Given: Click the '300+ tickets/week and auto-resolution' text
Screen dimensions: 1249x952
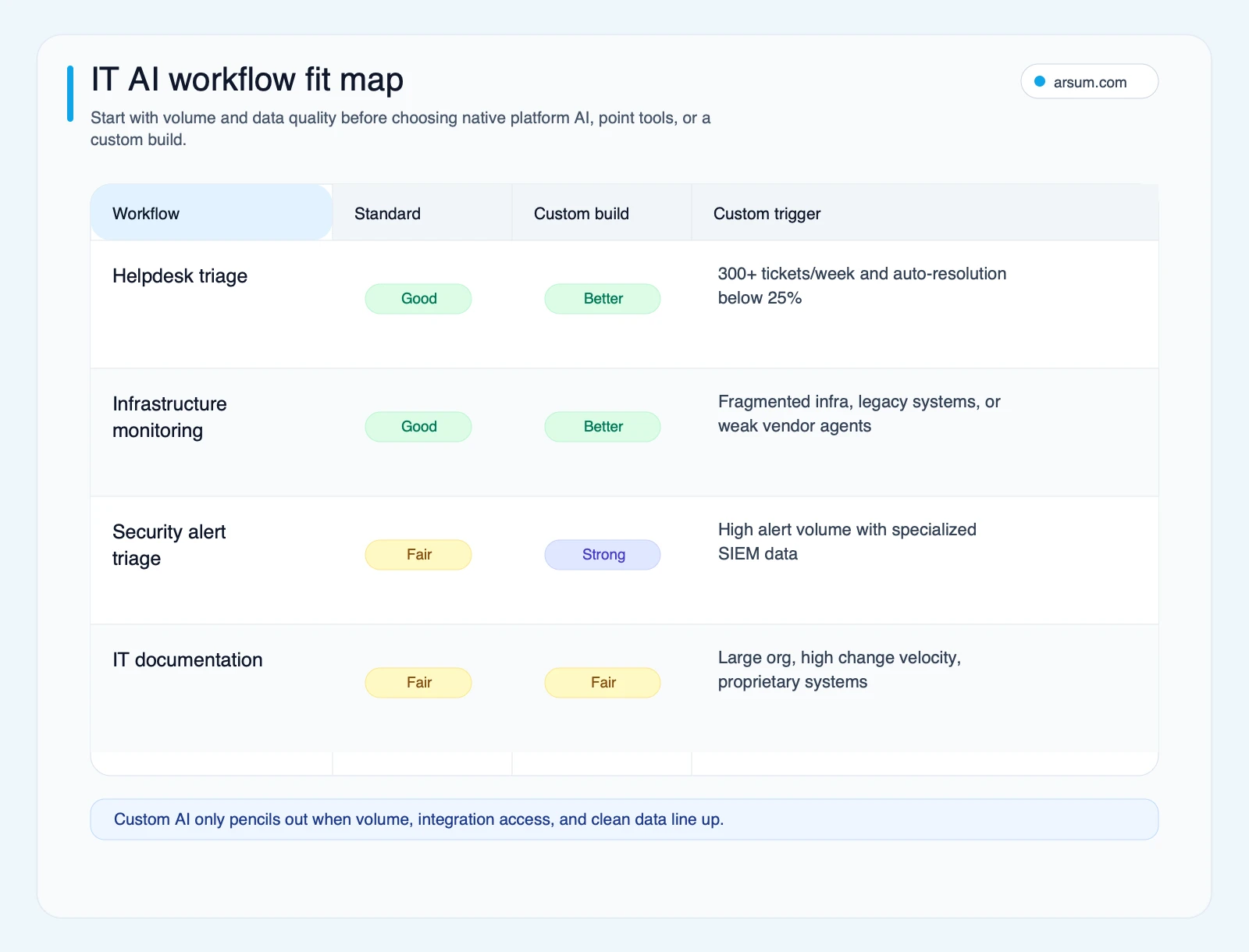Looking at the screenshot, I should (x=862, y=274).
